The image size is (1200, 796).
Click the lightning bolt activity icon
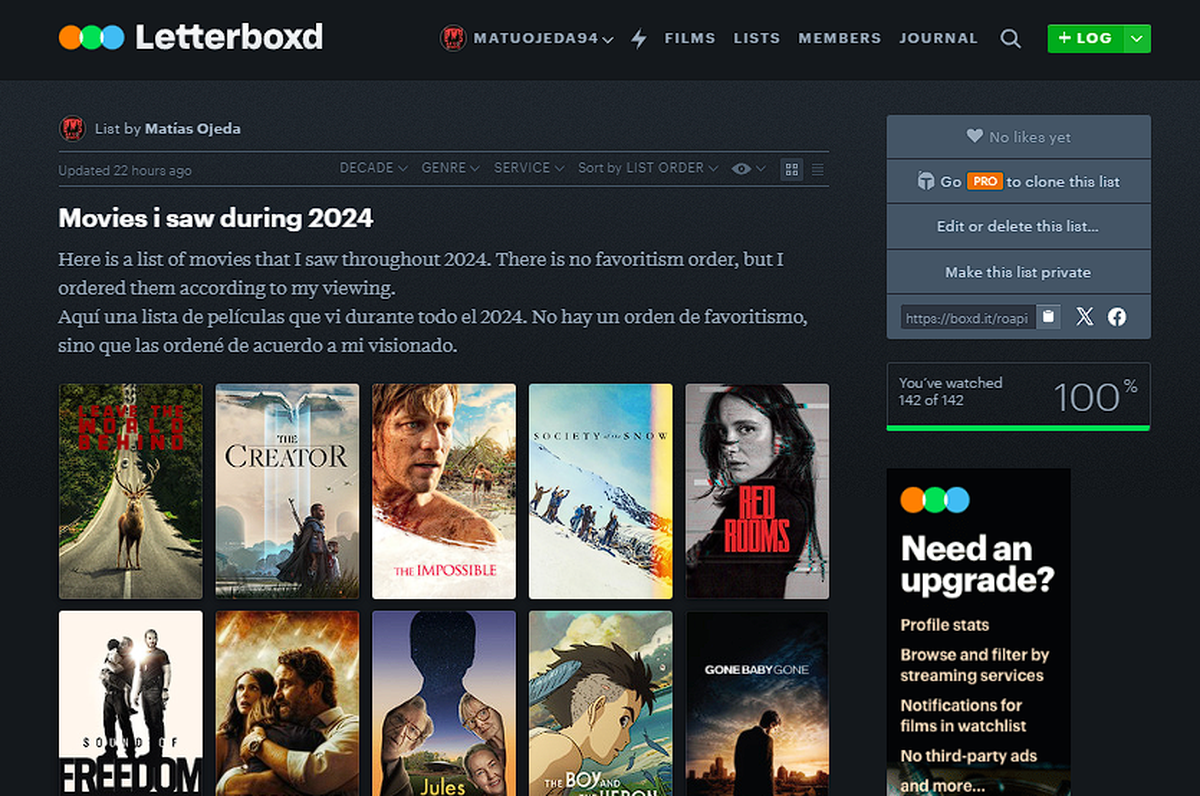[639, 38]
